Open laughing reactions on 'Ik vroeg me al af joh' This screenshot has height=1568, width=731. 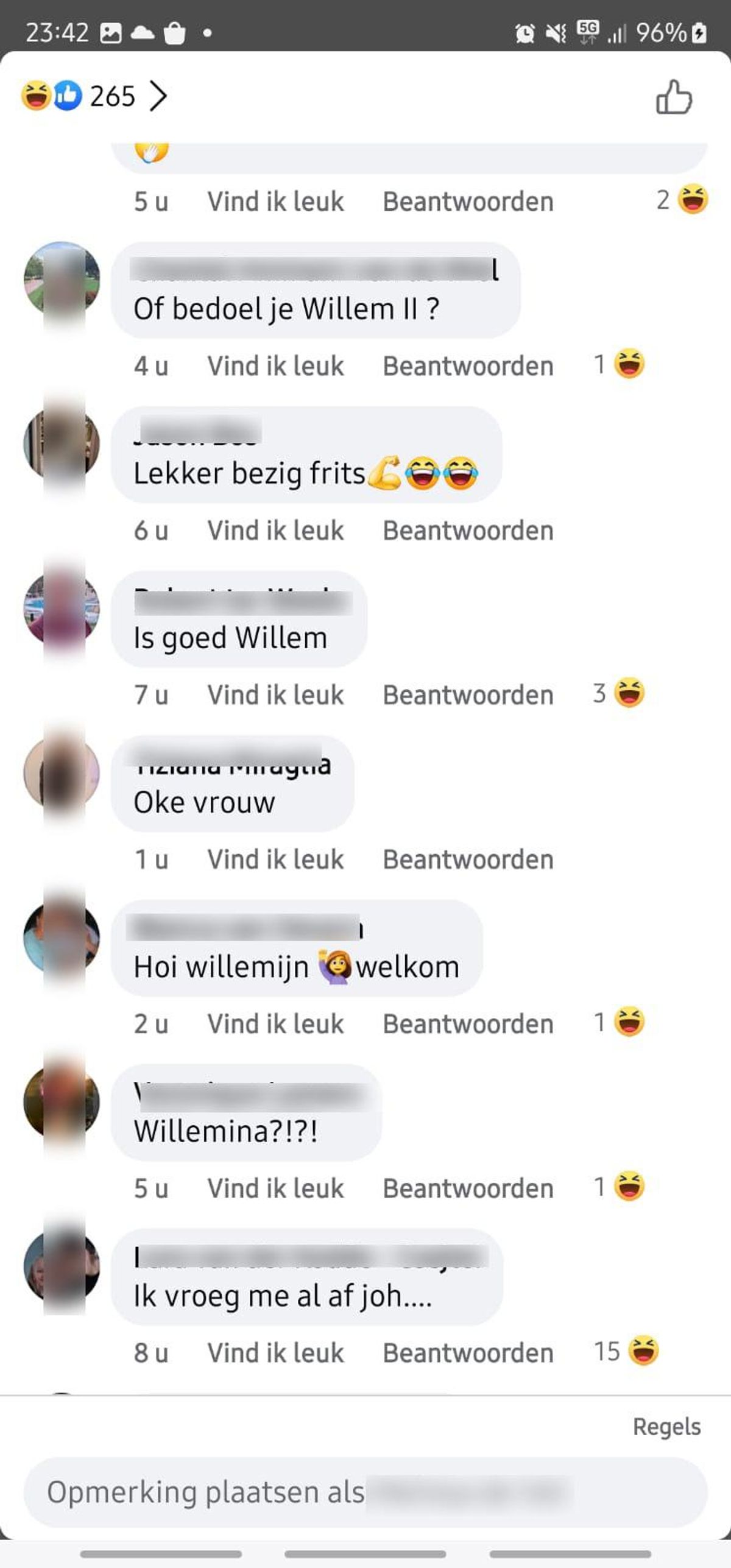coord(626,1352)
